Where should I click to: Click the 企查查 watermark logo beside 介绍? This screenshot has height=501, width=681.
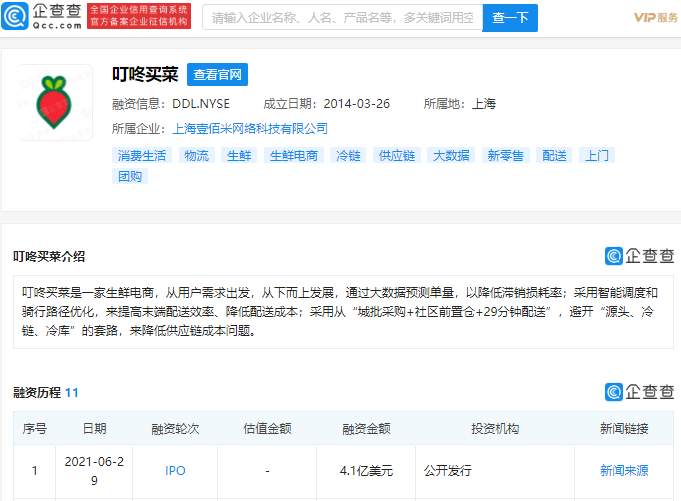[639, 256]
